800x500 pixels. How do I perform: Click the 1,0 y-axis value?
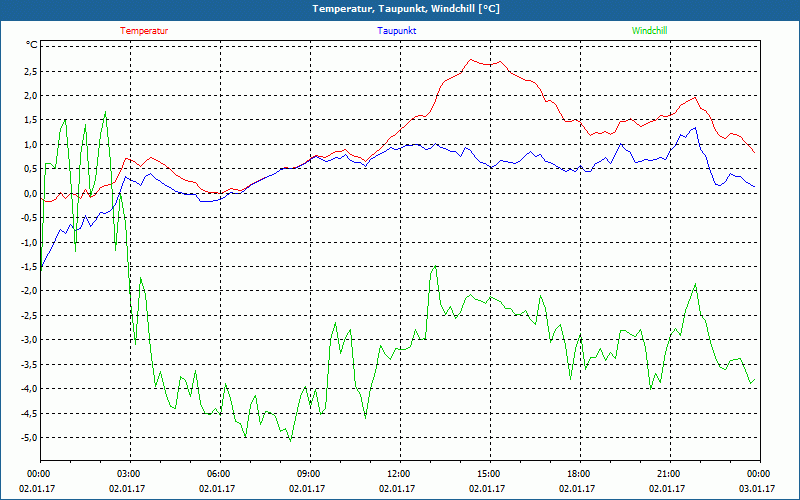coord(31,144)
